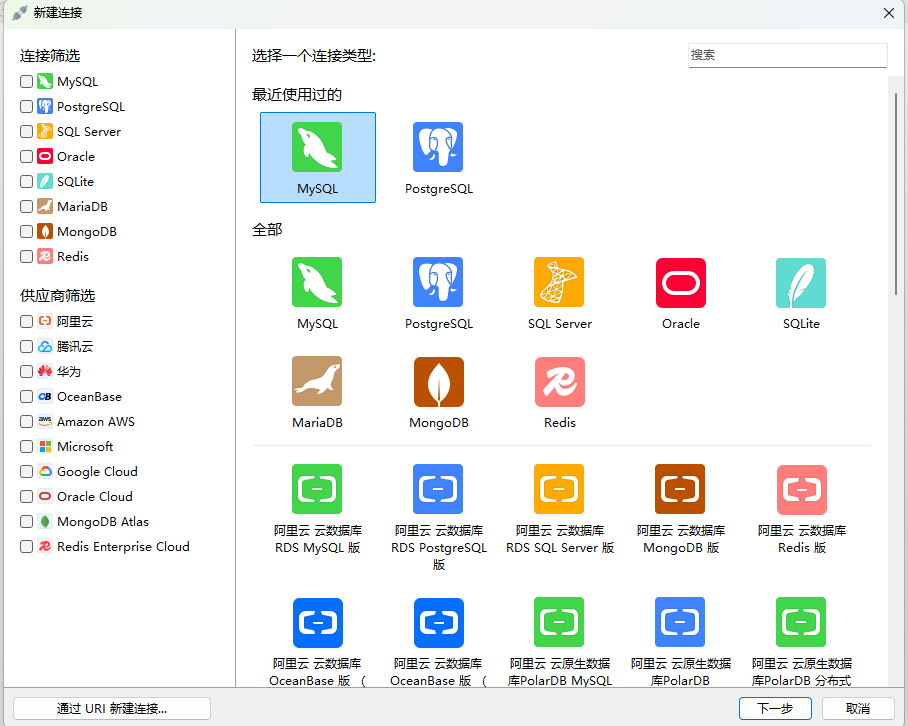The image size is (908, 726).
Task: Tick the SQL Server filter checkbox
Action: pyautogui.click(x=26, y=131)
